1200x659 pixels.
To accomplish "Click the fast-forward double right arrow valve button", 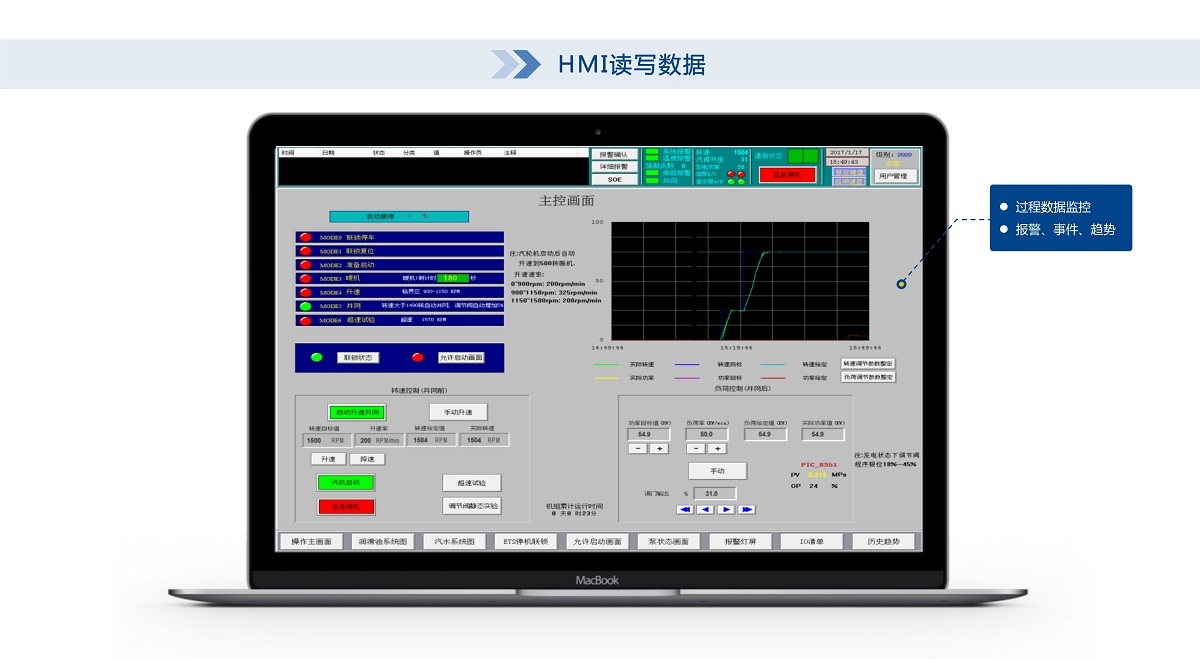I will pos(746,510).
